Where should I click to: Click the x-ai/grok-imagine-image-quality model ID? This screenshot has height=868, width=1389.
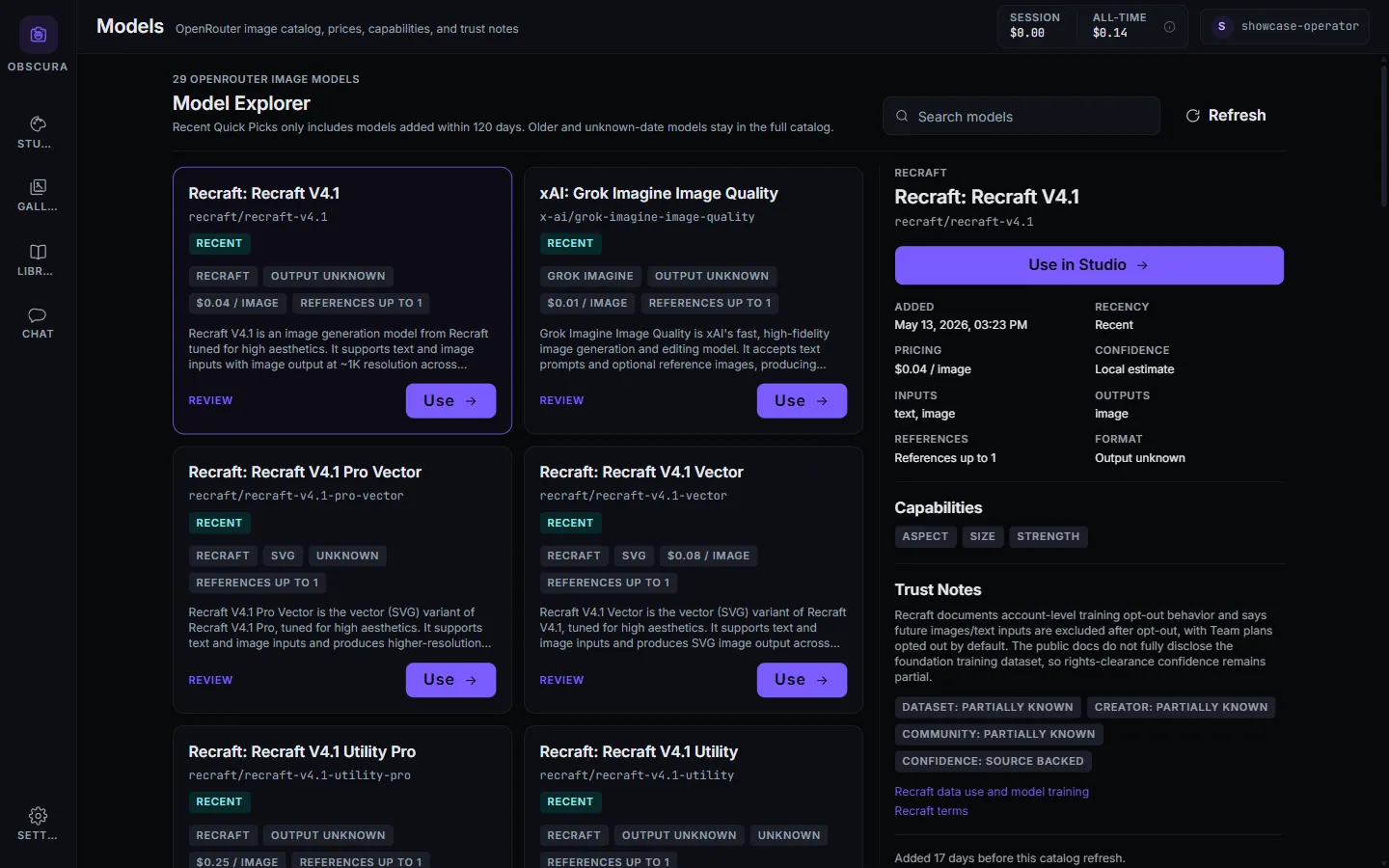pos(647,217)
